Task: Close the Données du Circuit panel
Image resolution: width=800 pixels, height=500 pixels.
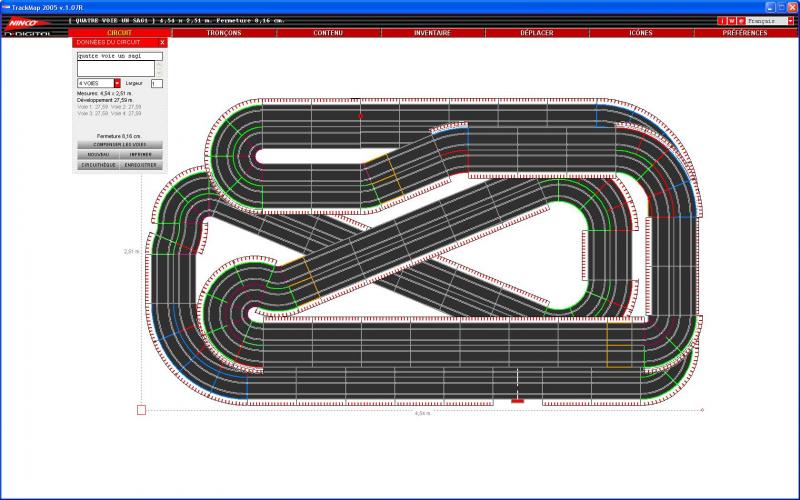Action: [x=162, y=42]
